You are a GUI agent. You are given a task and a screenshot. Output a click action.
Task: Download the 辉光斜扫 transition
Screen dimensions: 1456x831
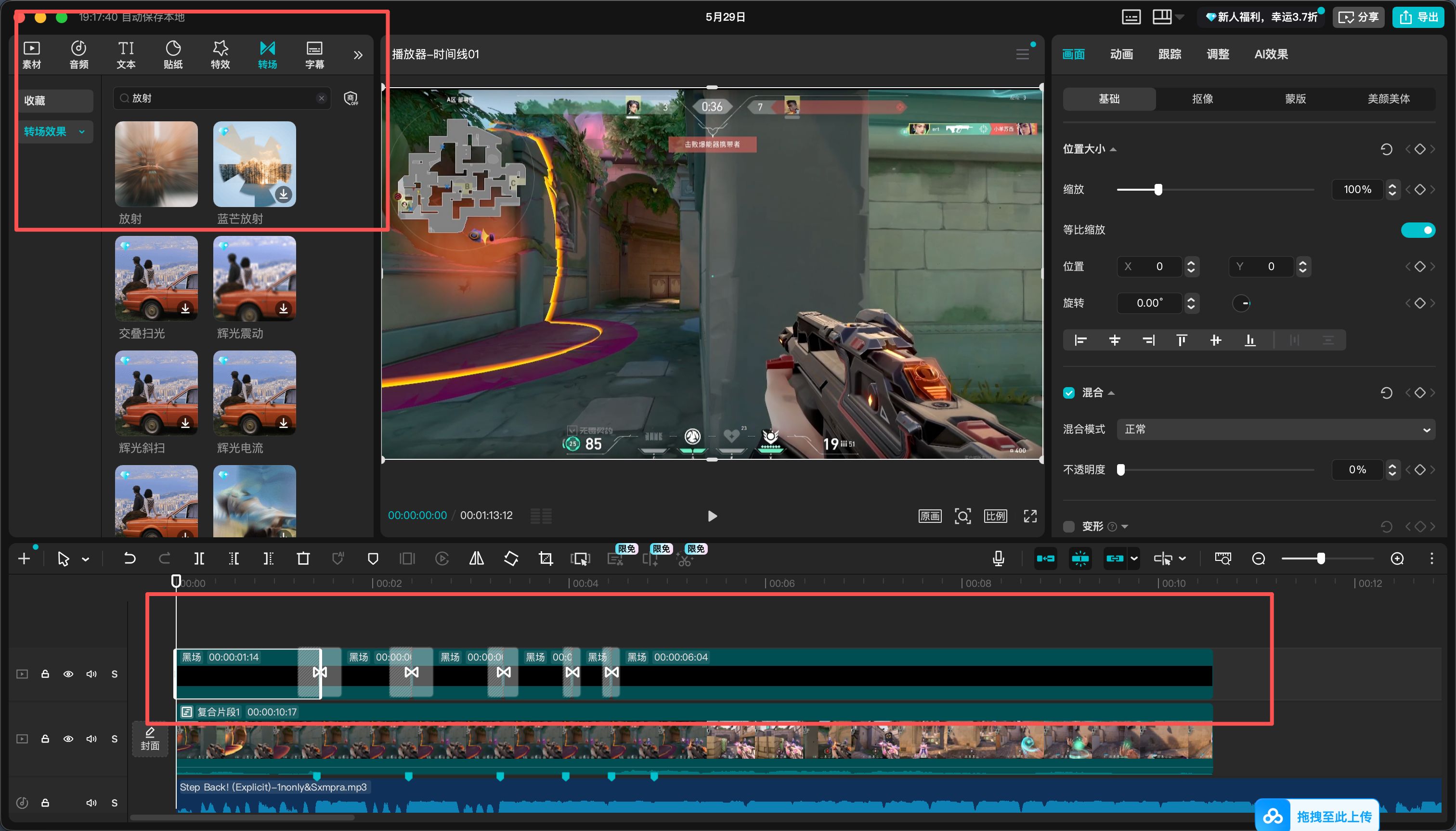pos(185,423)
